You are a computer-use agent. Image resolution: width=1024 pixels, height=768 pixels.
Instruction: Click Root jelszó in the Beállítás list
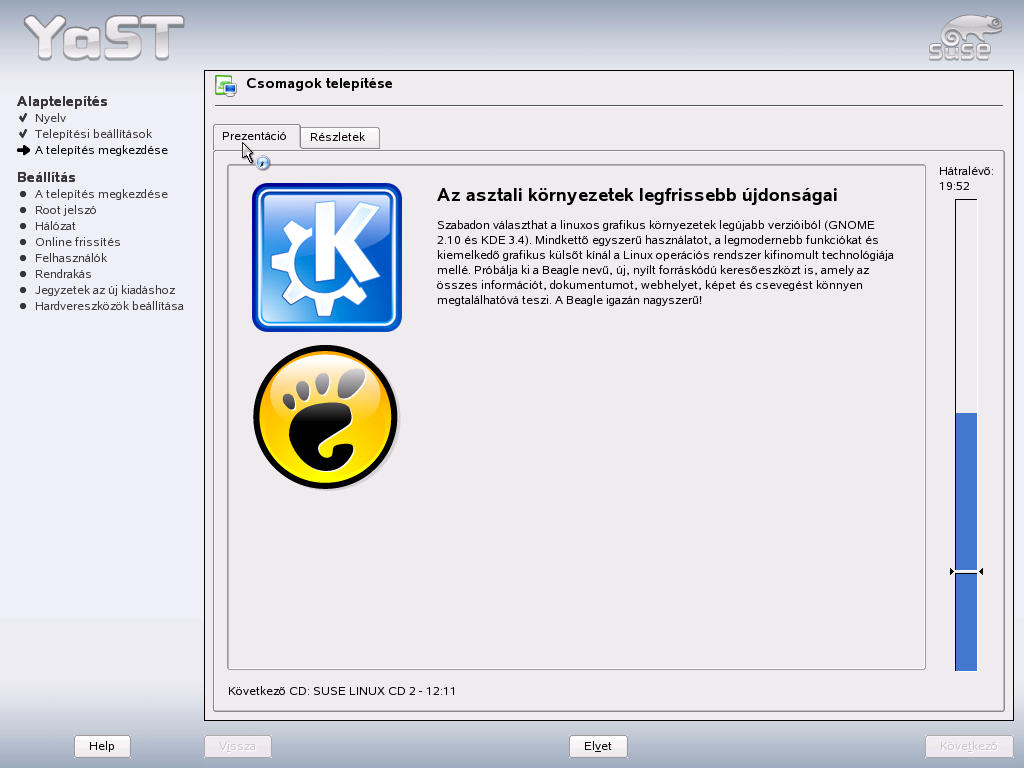click(x=66, y=210)
